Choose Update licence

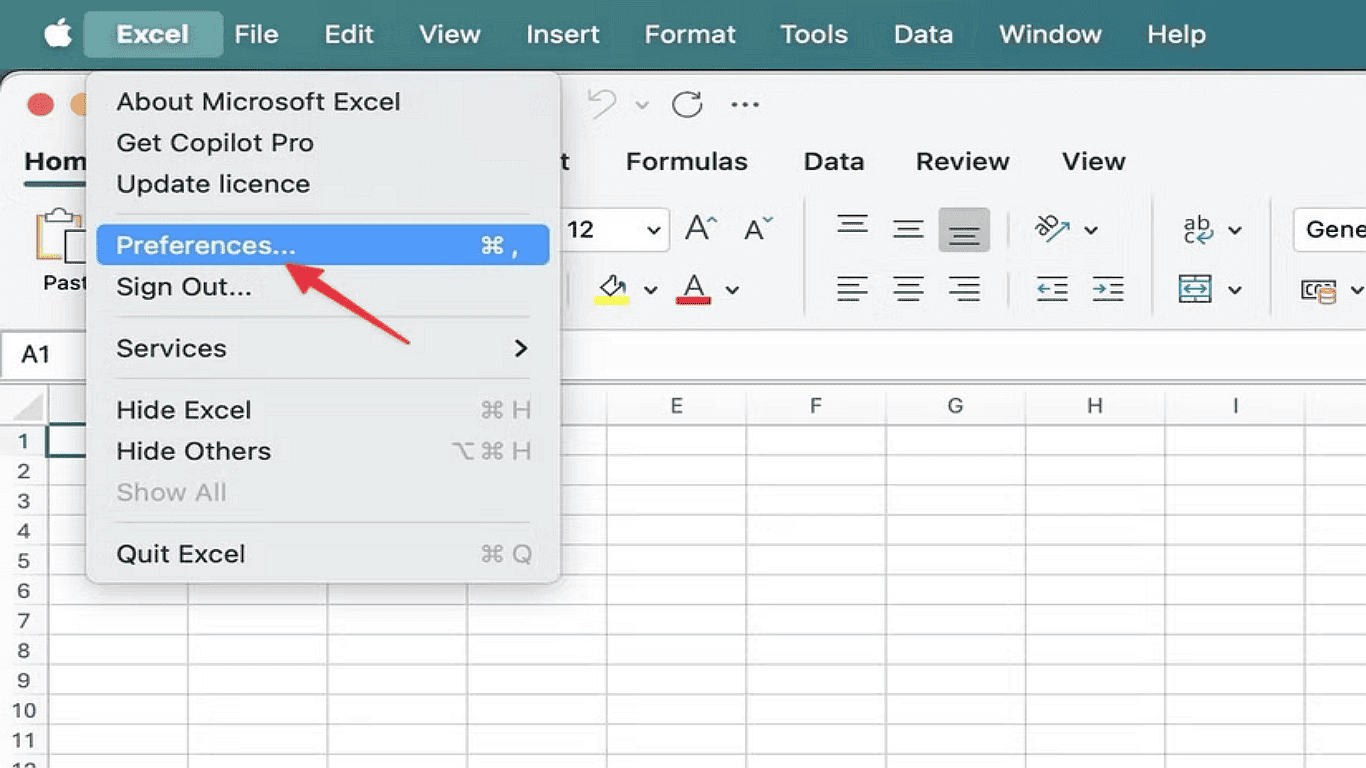323,184
